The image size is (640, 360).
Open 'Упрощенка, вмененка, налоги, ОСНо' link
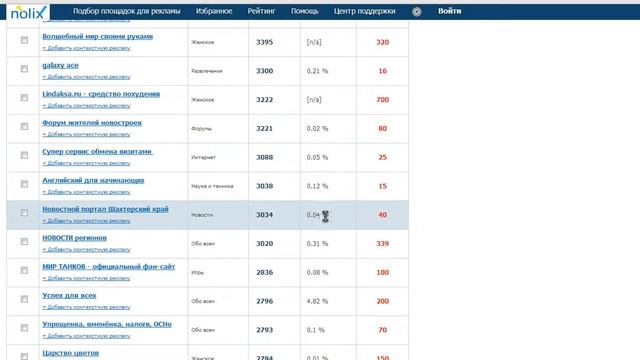click(x=107, y=324)
